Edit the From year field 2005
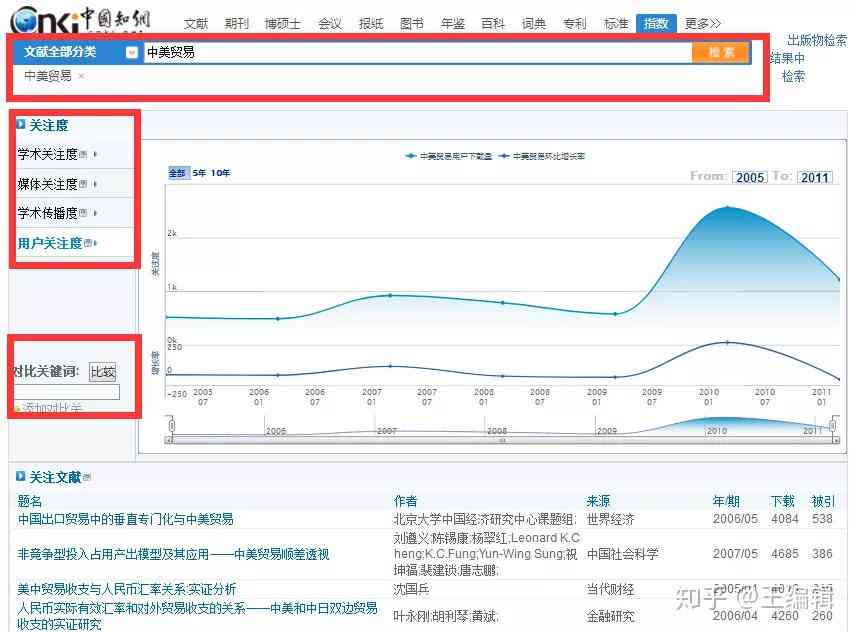The width and height of the screenshot is (856, 632). (x=750, y=177)
